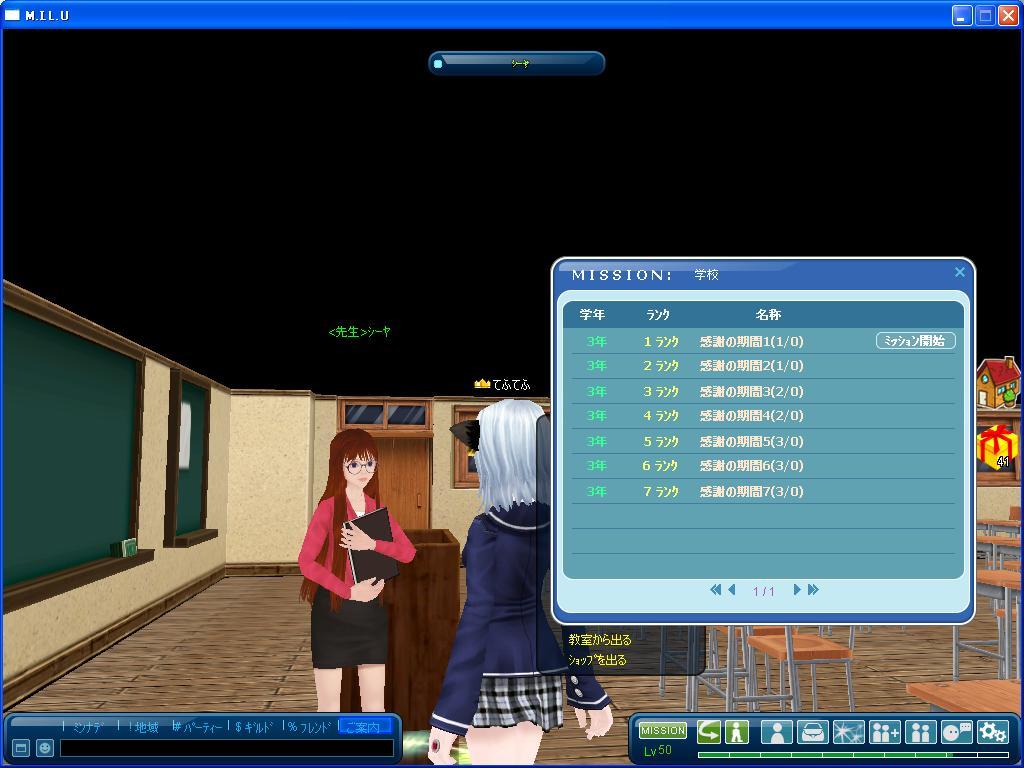Click the green experience progress bar
The image size is (1024, 768).
[x=853, y=754]
